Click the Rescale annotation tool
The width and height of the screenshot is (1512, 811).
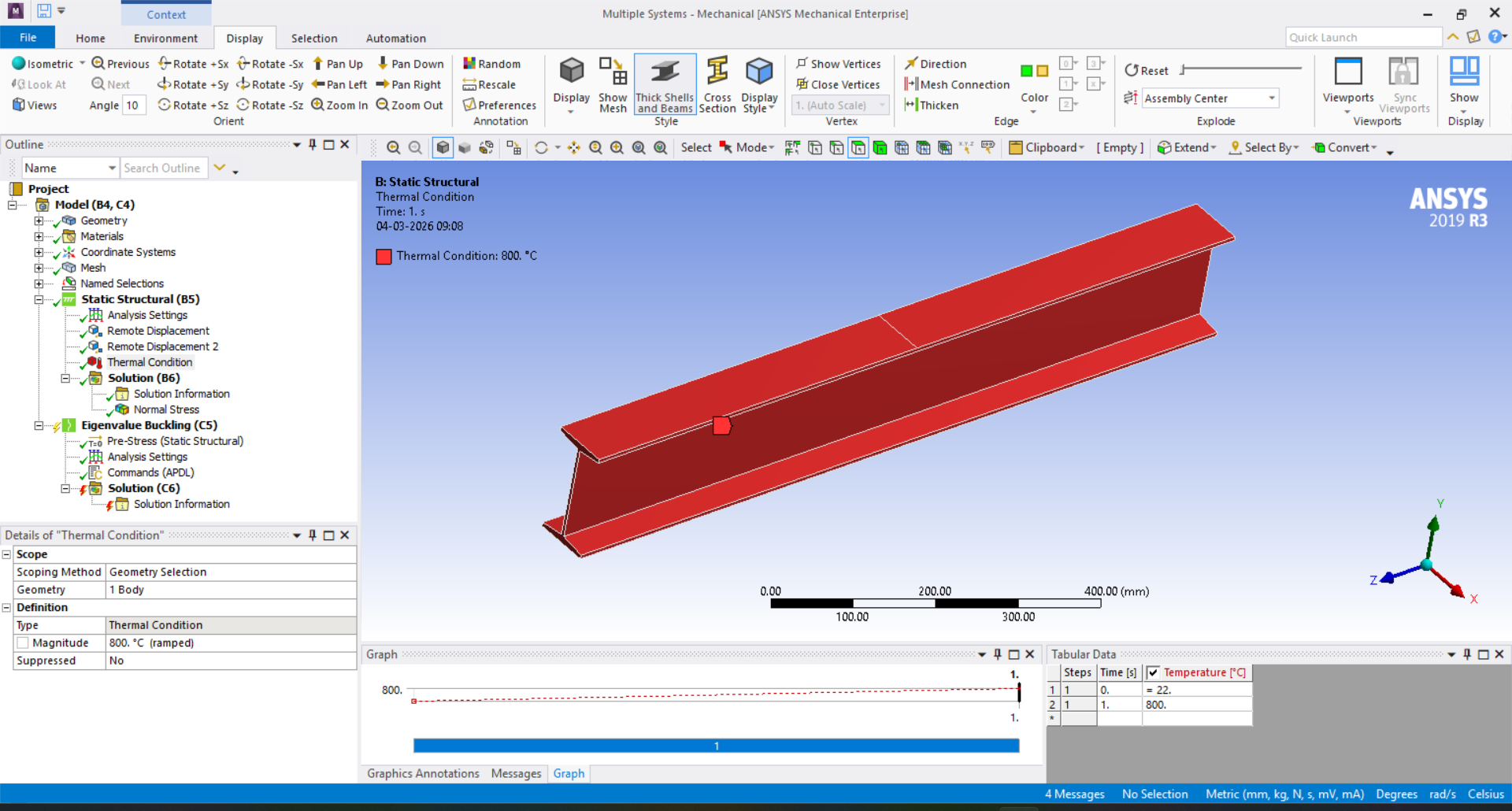[x=489, y=84]
